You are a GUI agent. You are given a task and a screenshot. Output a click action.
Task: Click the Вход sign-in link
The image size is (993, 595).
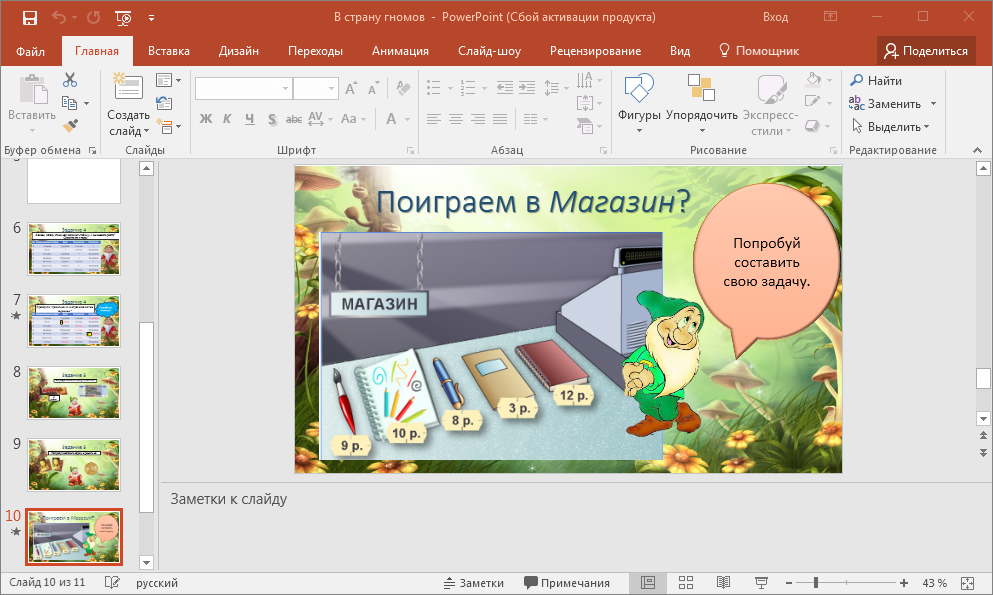[775, 17]
